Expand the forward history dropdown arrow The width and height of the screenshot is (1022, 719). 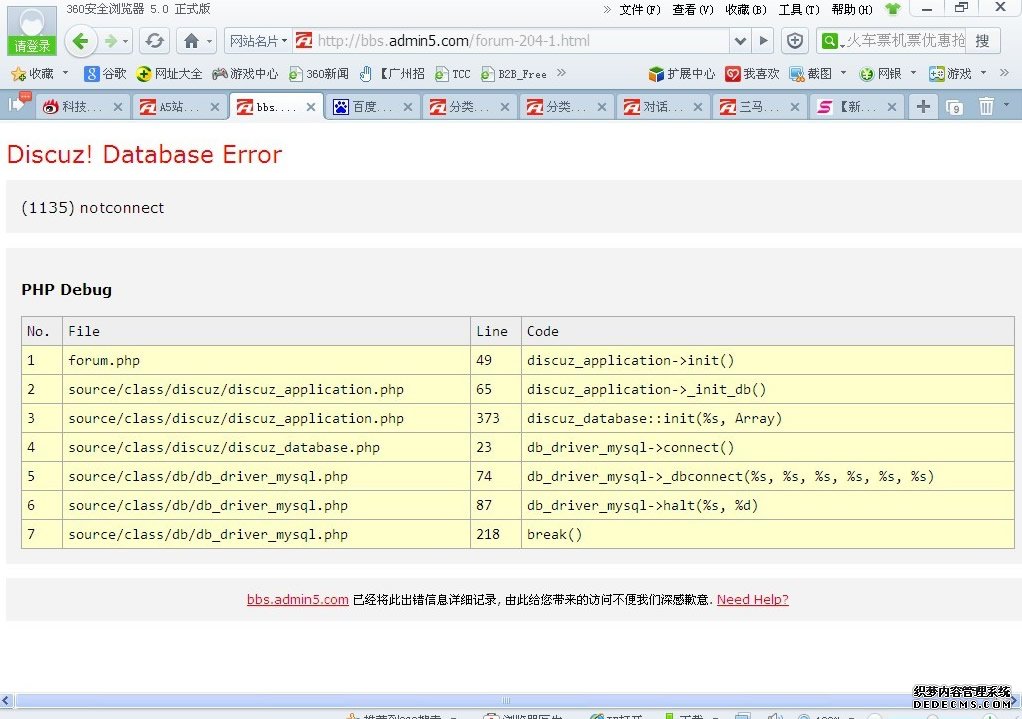tap(125, 42)
